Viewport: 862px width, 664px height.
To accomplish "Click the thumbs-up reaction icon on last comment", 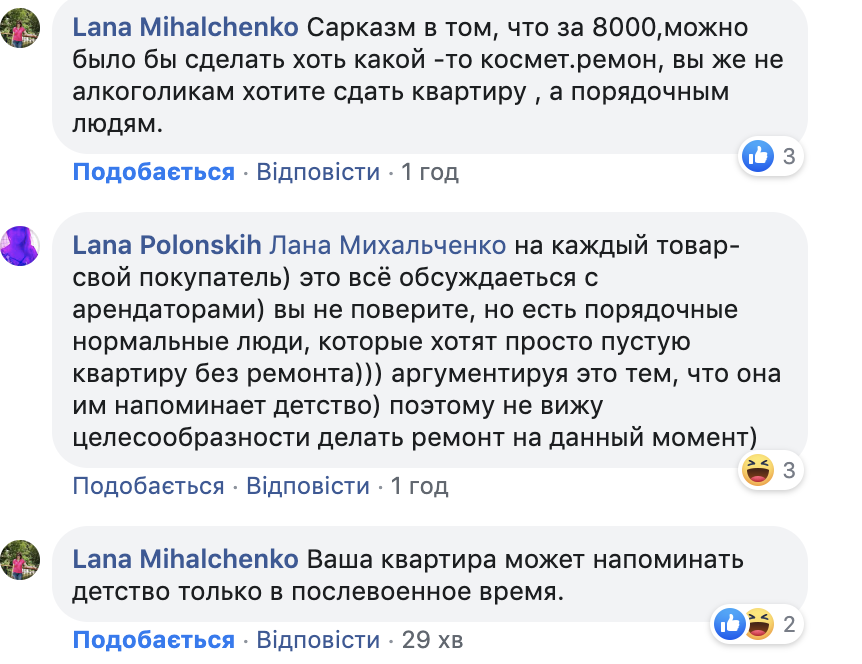I will 731,625.
